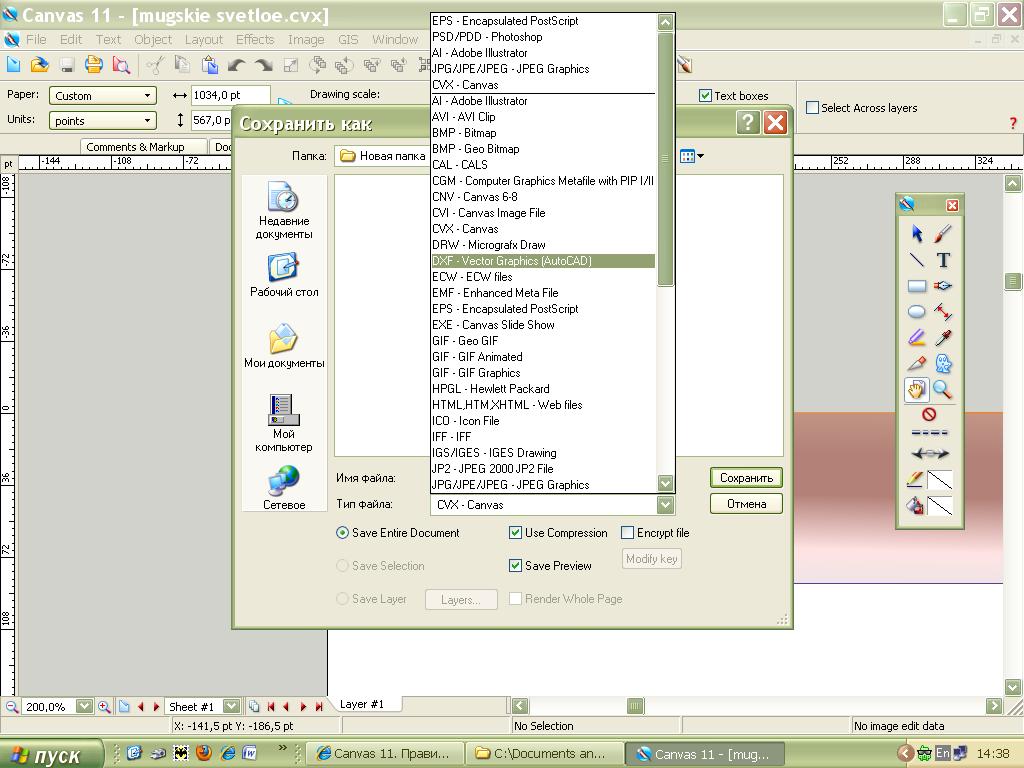Click the fill bucket icon in the toolbox

(x=915, y=505)
